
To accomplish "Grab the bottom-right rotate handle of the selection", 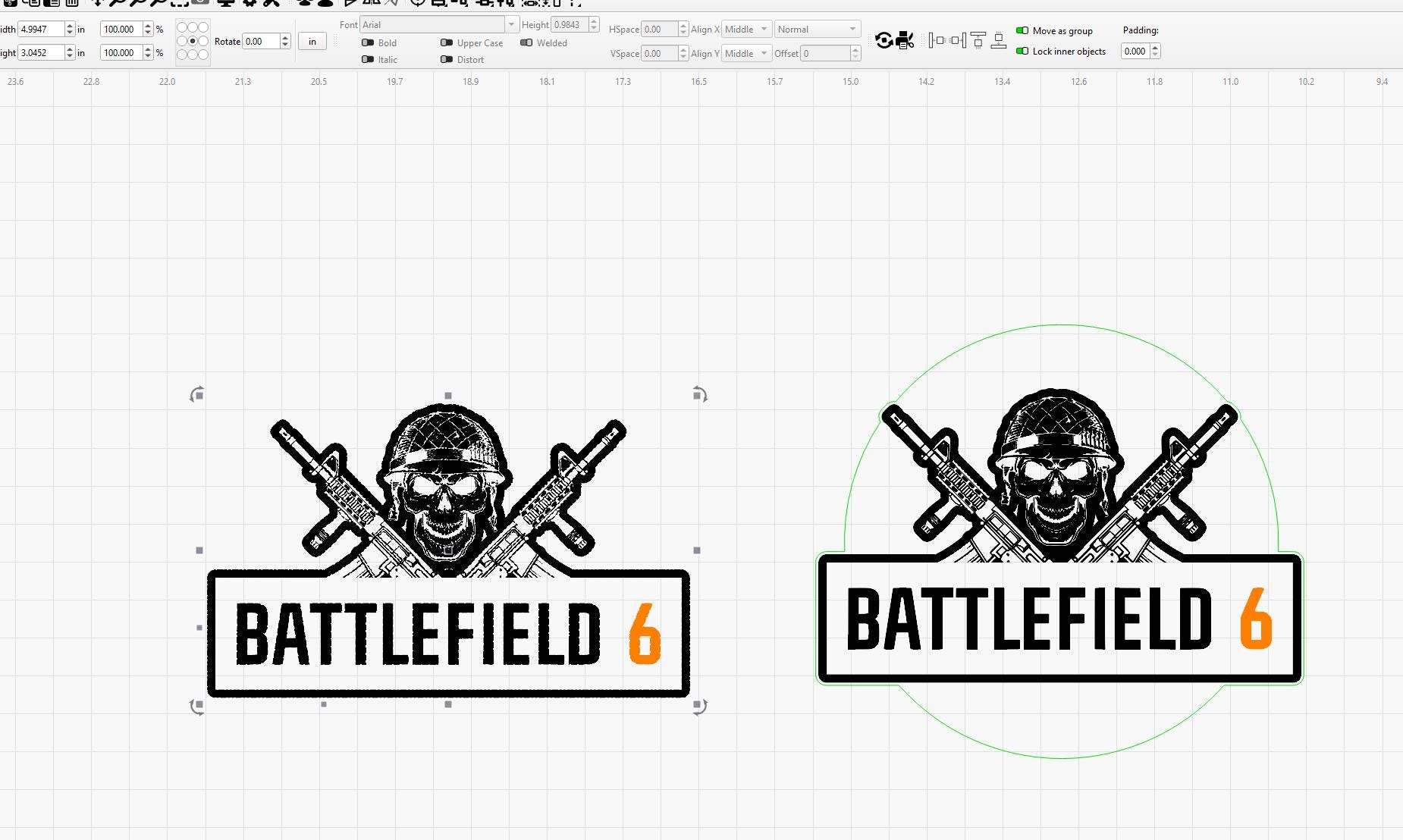I will click(x=699, y=707).
